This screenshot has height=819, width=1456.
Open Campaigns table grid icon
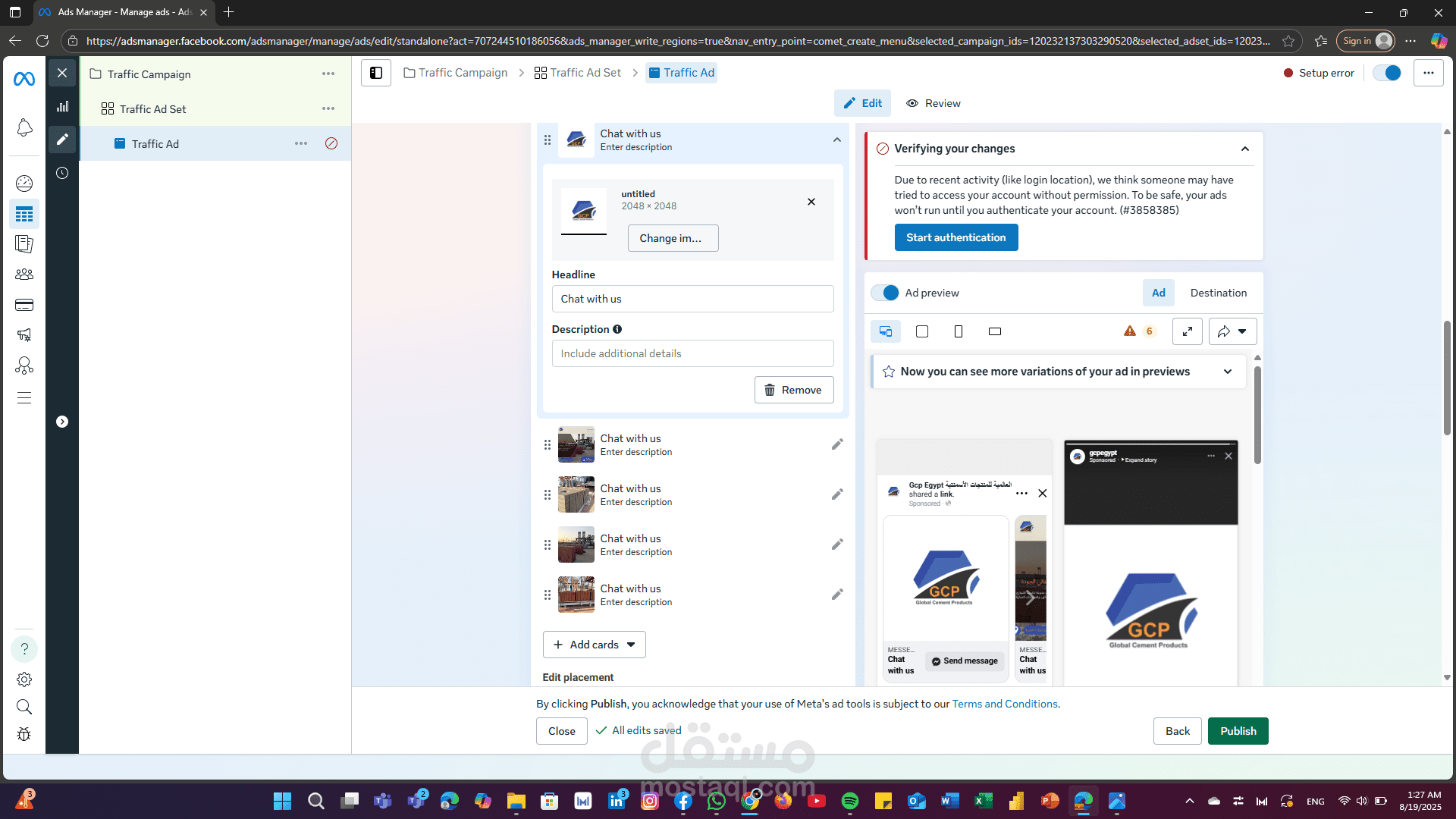pyautogui.click(x=24, y=214)
